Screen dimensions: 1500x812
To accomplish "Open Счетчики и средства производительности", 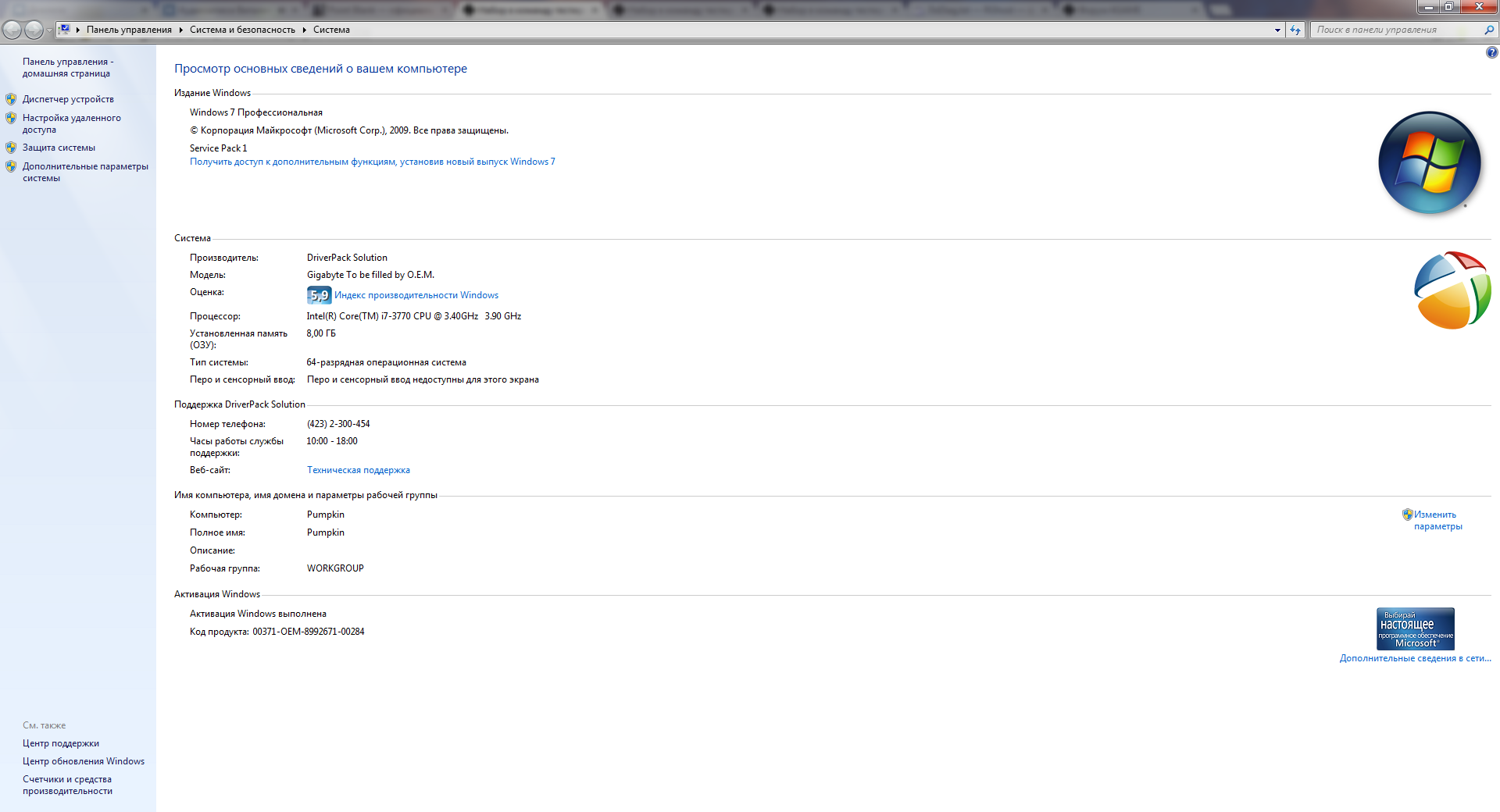I will 67,785.
